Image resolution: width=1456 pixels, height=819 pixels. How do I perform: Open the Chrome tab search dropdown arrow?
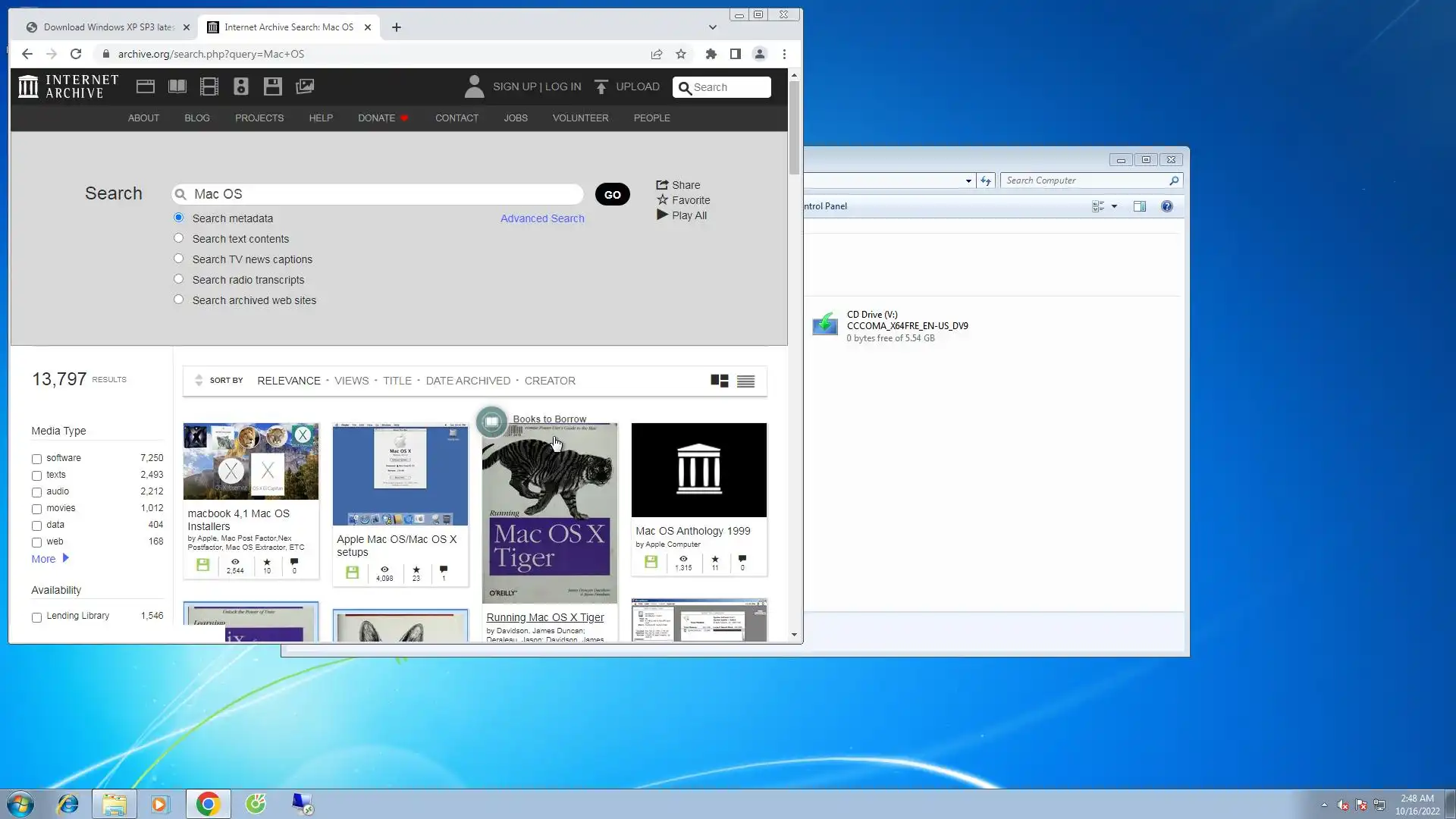coord(712,27)
